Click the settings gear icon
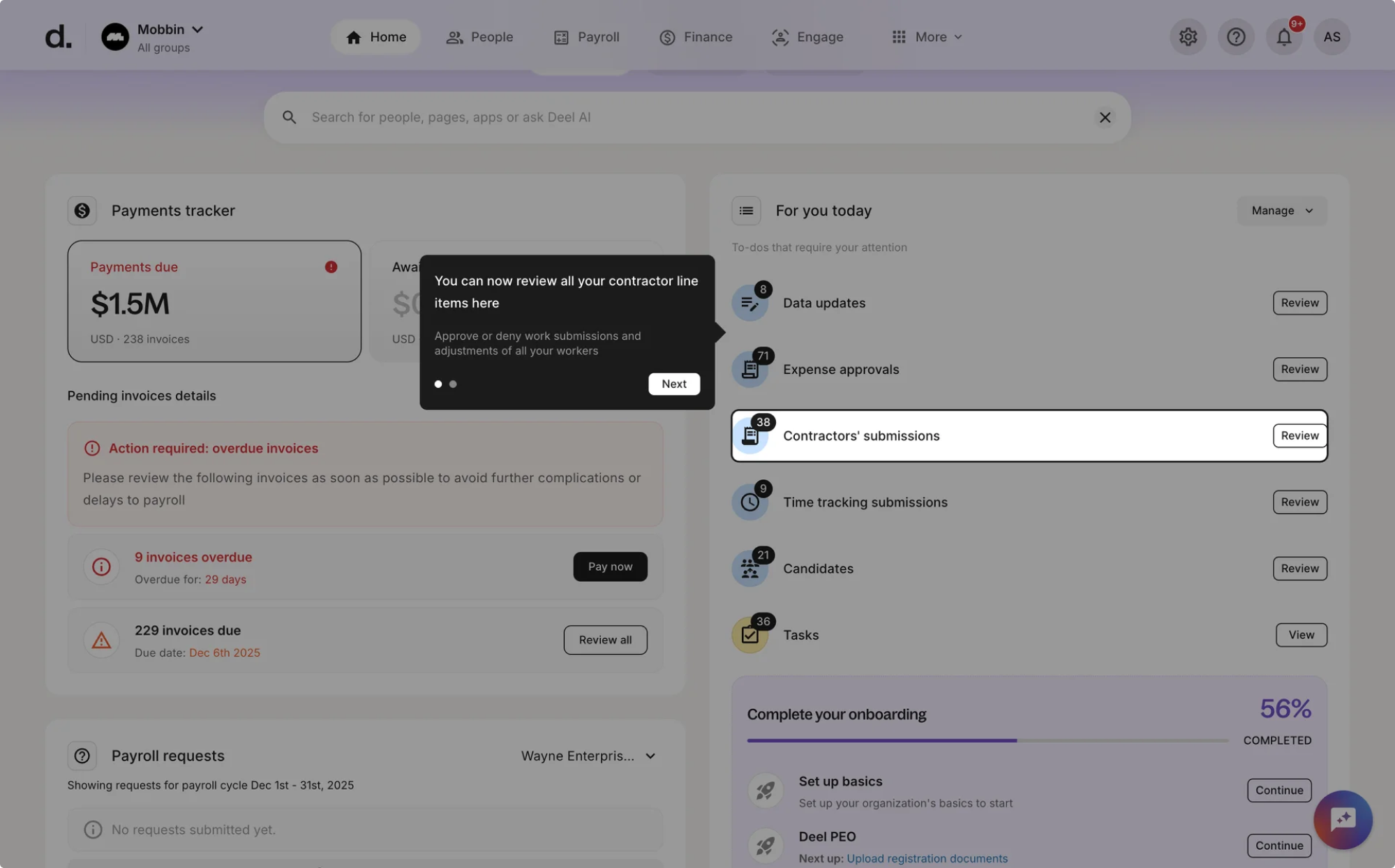This screenshot has width=1395, height=868. click(x=1188, y=37)
